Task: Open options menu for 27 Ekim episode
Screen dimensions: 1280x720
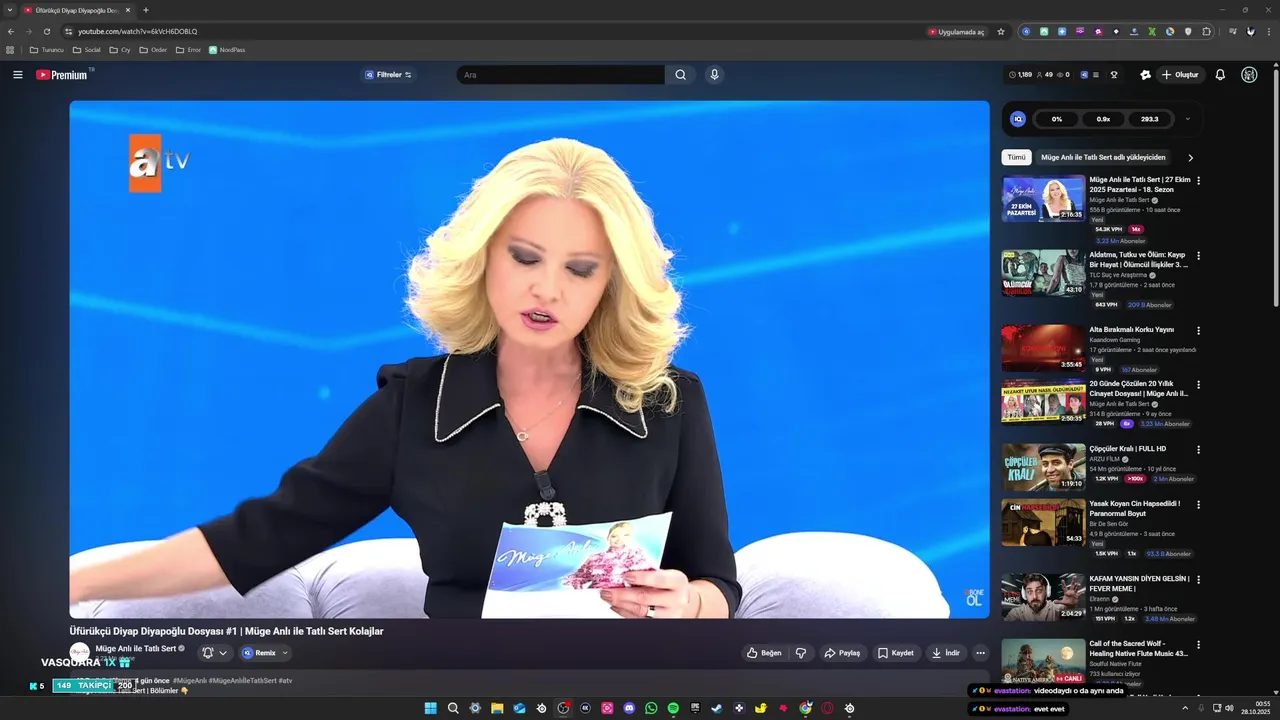Action: click(1198, 181)
